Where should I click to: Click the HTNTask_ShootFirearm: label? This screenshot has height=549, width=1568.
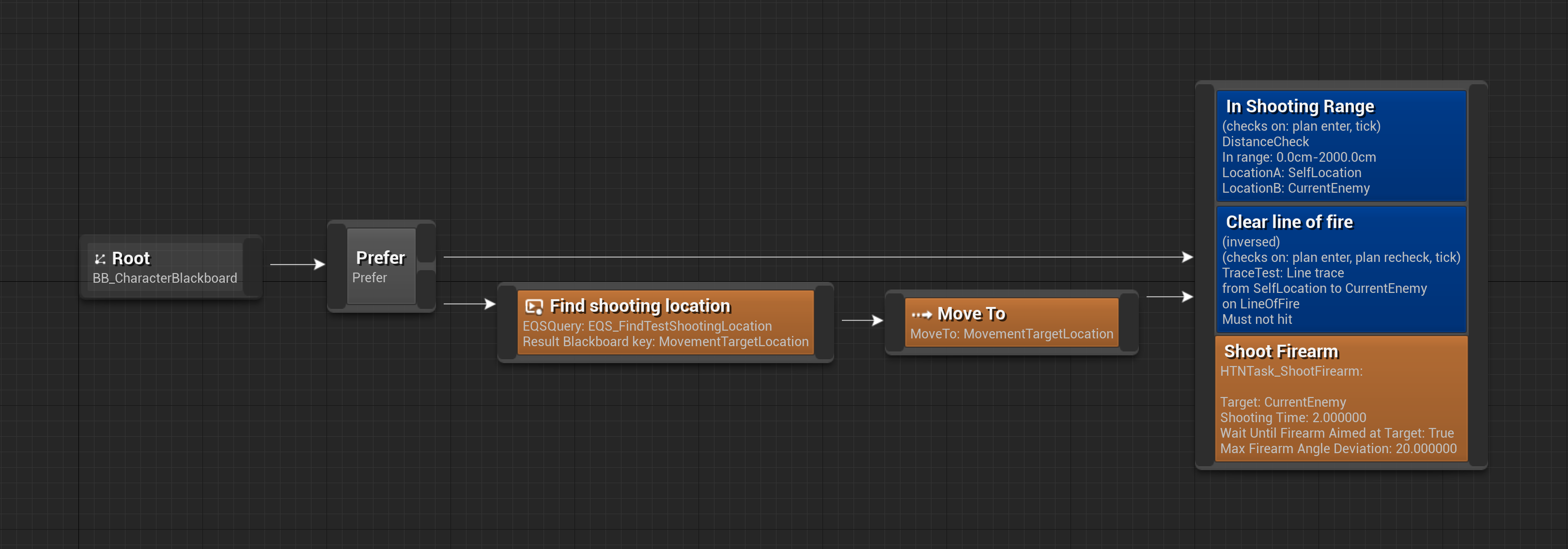1291,371
